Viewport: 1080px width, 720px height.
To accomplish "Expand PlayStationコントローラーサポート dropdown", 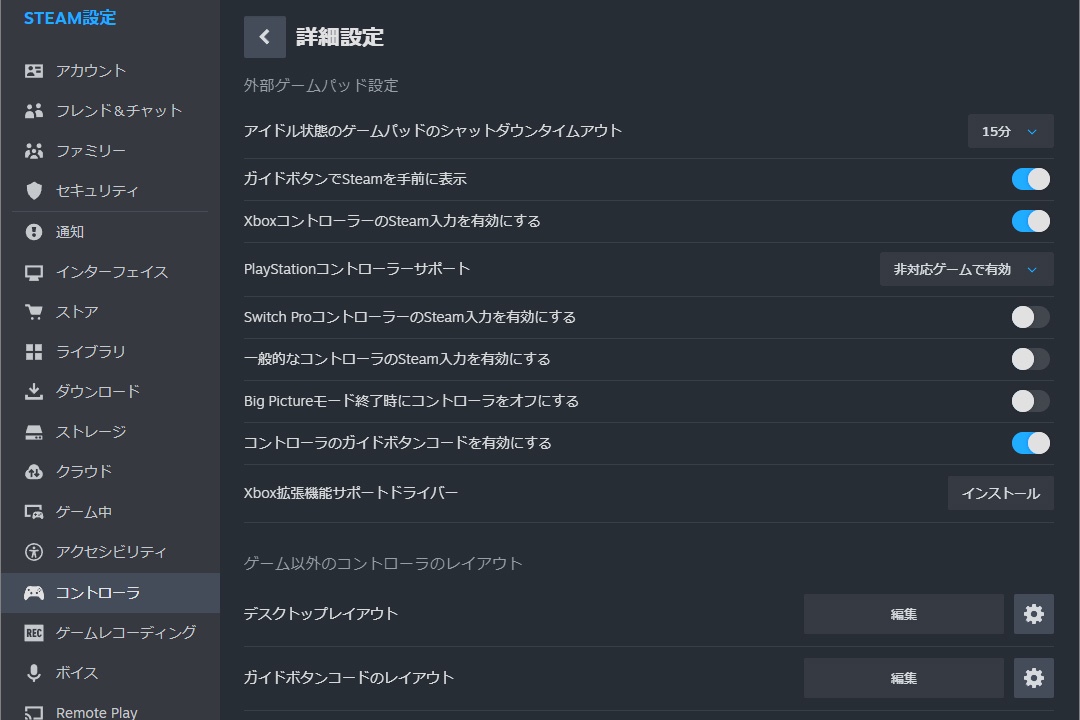I will click(x=966, y=269).
